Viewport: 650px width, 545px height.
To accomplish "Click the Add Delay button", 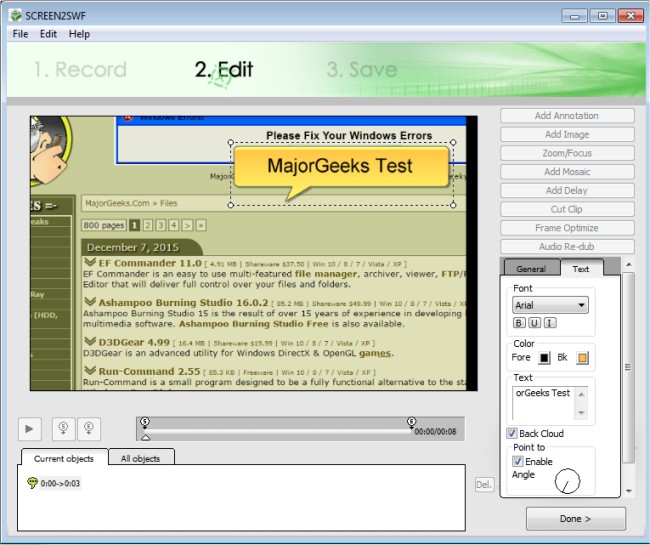I will [567, 190].
